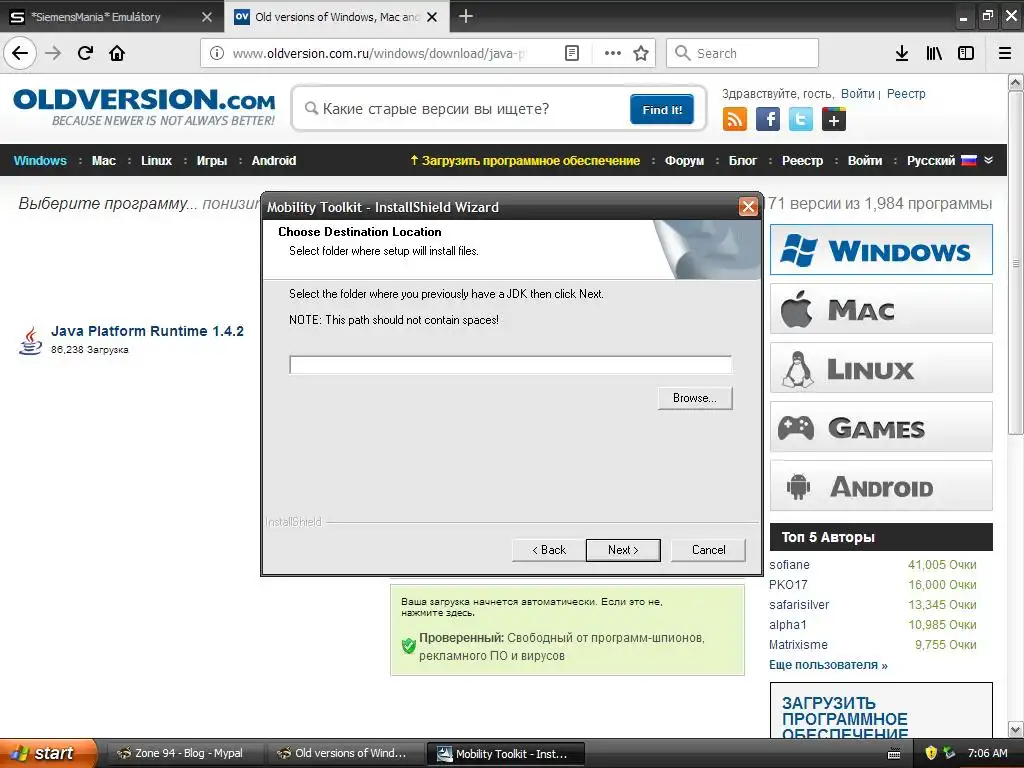The image size is (1024, 768).
Task: Switch to the SiemensMania Emulátory tab
Action: click(111, 17)
